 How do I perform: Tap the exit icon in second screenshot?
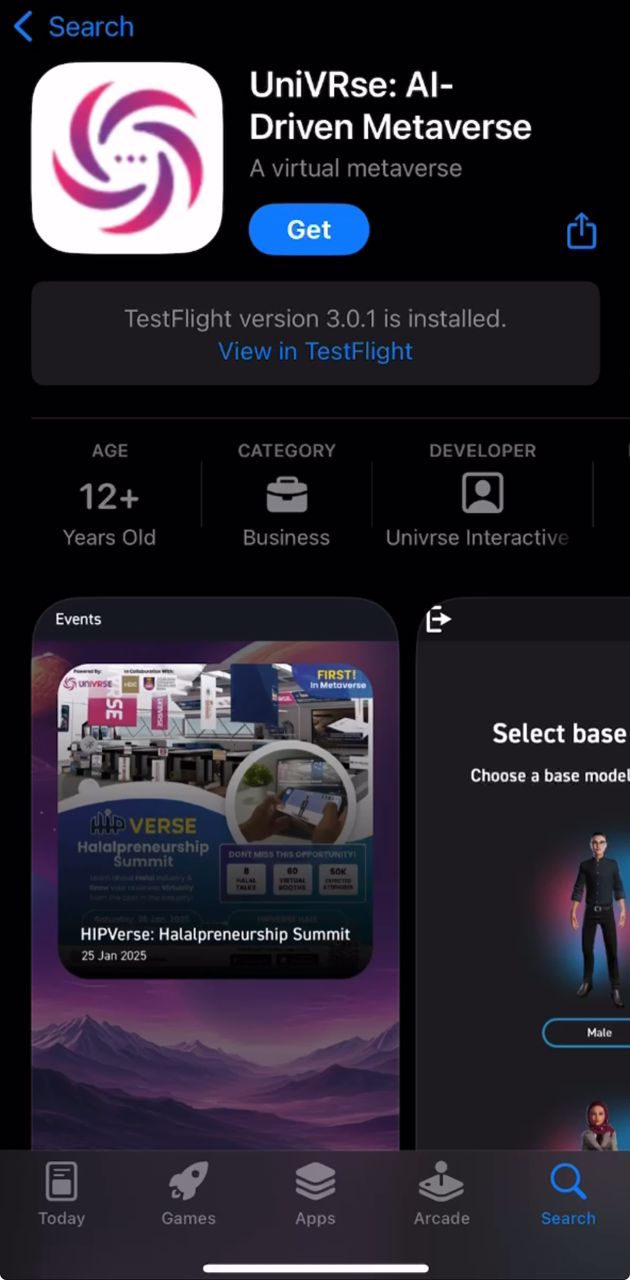(x=438, y=620)
